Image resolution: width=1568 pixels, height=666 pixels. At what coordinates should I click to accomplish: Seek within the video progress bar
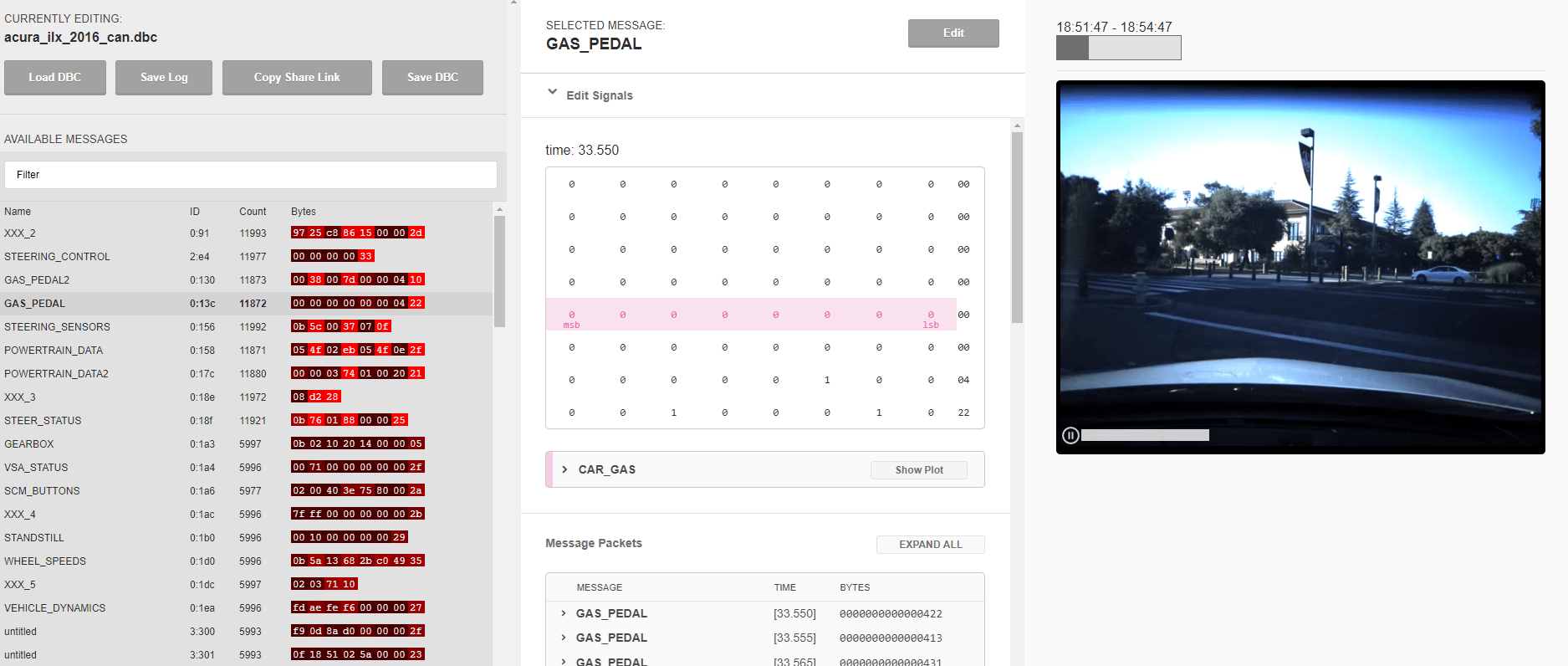pos(1144,435)
